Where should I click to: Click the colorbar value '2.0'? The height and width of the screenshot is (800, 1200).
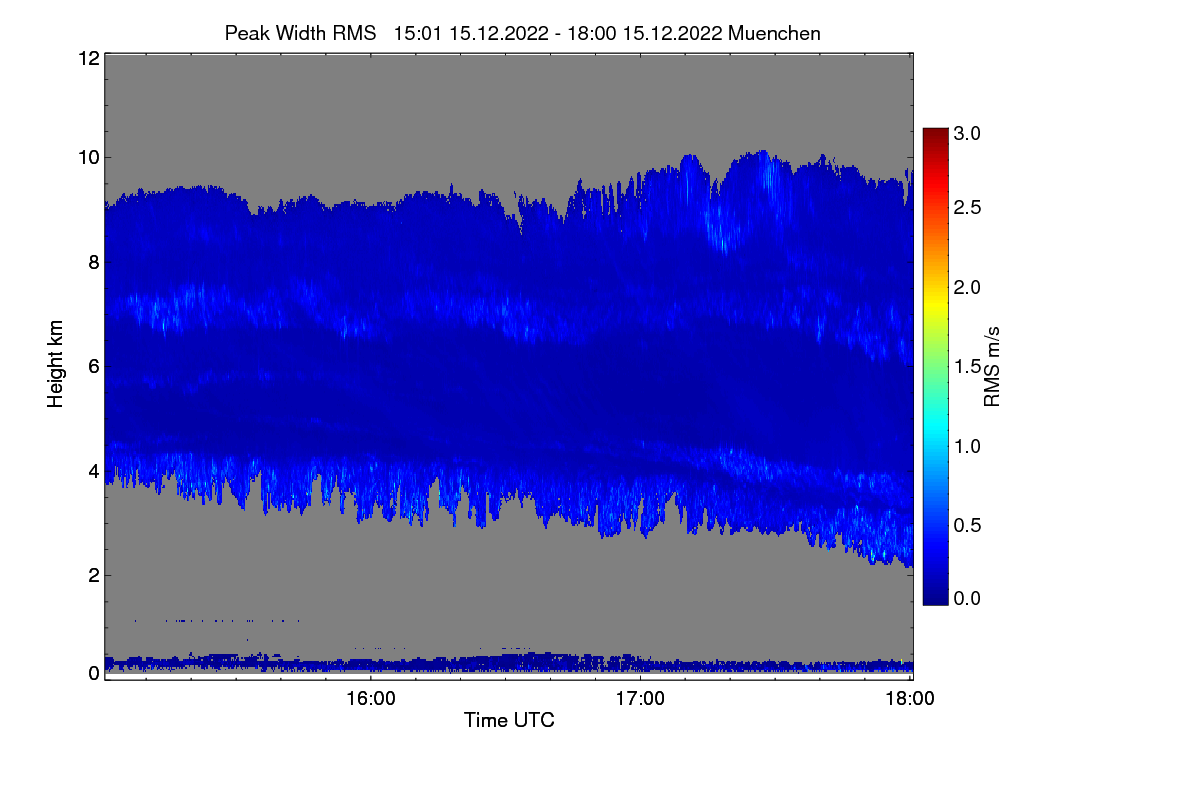pyautogui.click(x=967, y=287)
